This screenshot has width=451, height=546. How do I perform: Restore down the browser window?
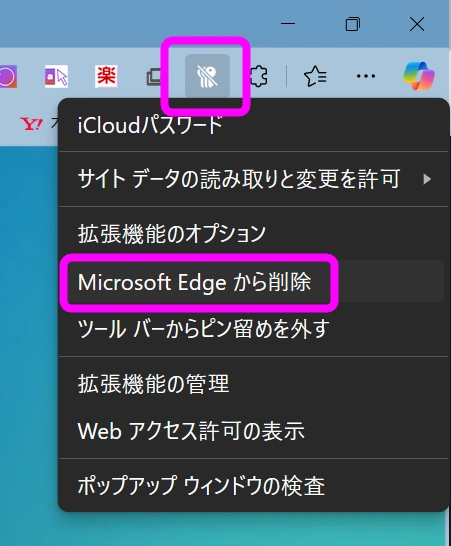[x=352, y=24]
